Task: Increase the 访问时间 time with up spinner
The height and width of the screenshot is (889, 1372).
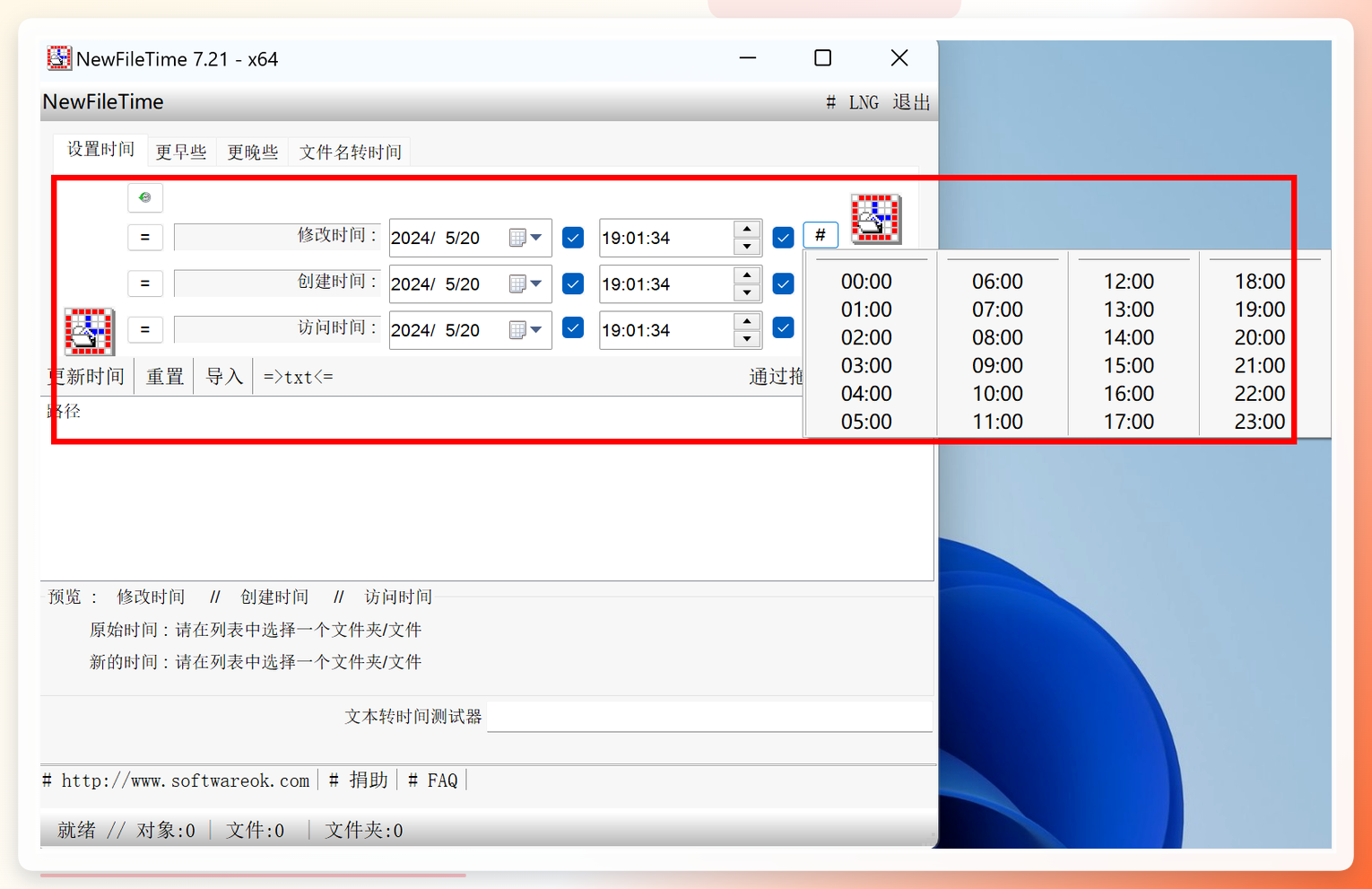Action: click(x=747, y=321)
